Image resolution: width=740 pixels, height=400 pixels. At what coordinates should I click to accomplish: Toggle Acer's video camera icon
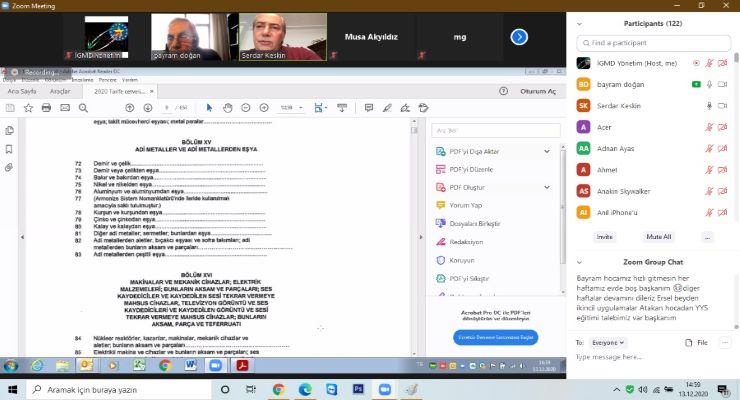(x=722, y=127)
